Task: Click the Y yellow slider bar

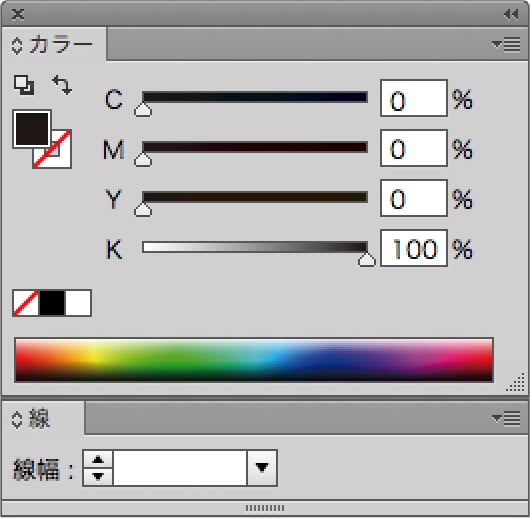Action: tap(255, 197)
